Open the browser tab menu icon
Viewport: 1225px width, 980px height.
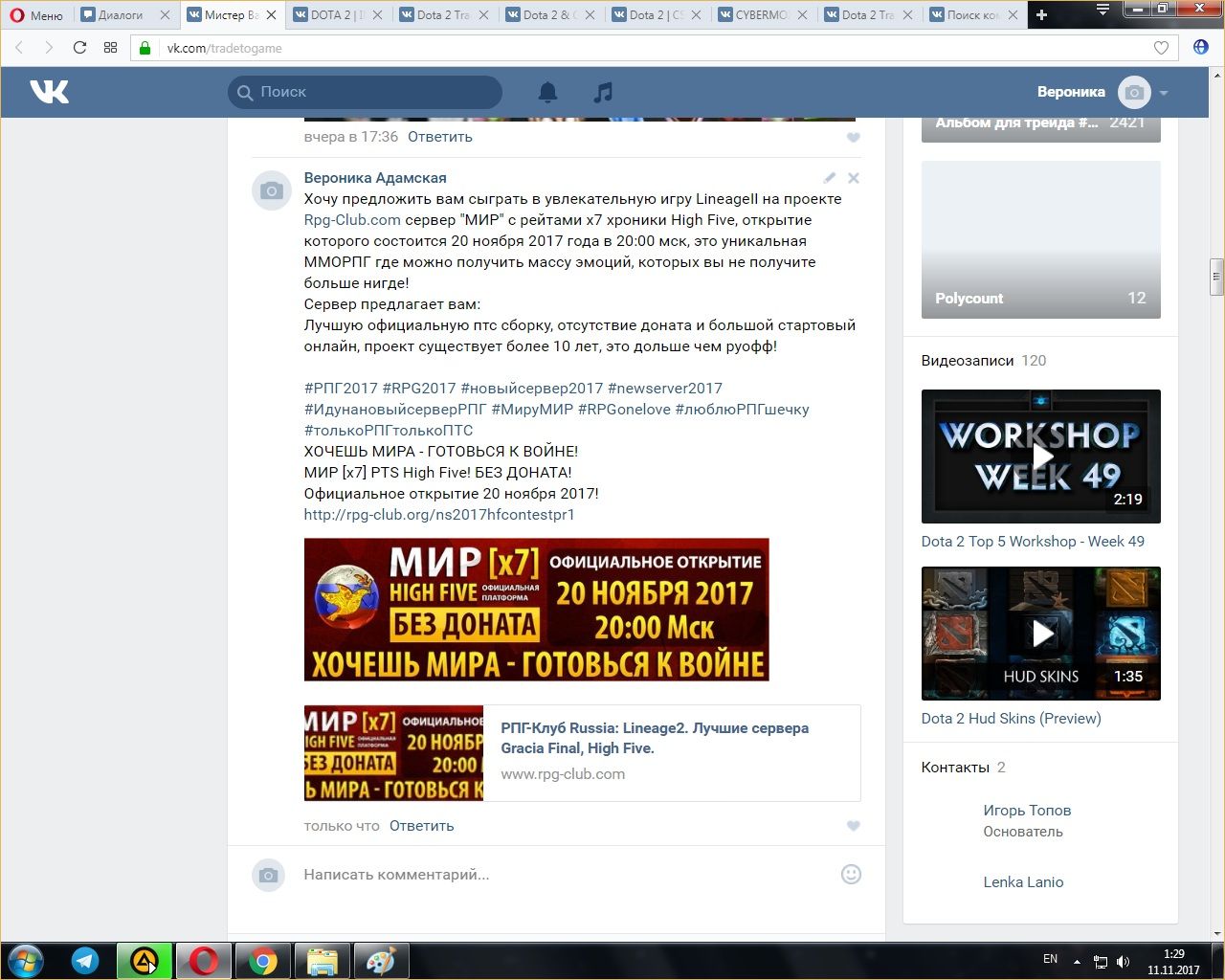[1102, 11]
